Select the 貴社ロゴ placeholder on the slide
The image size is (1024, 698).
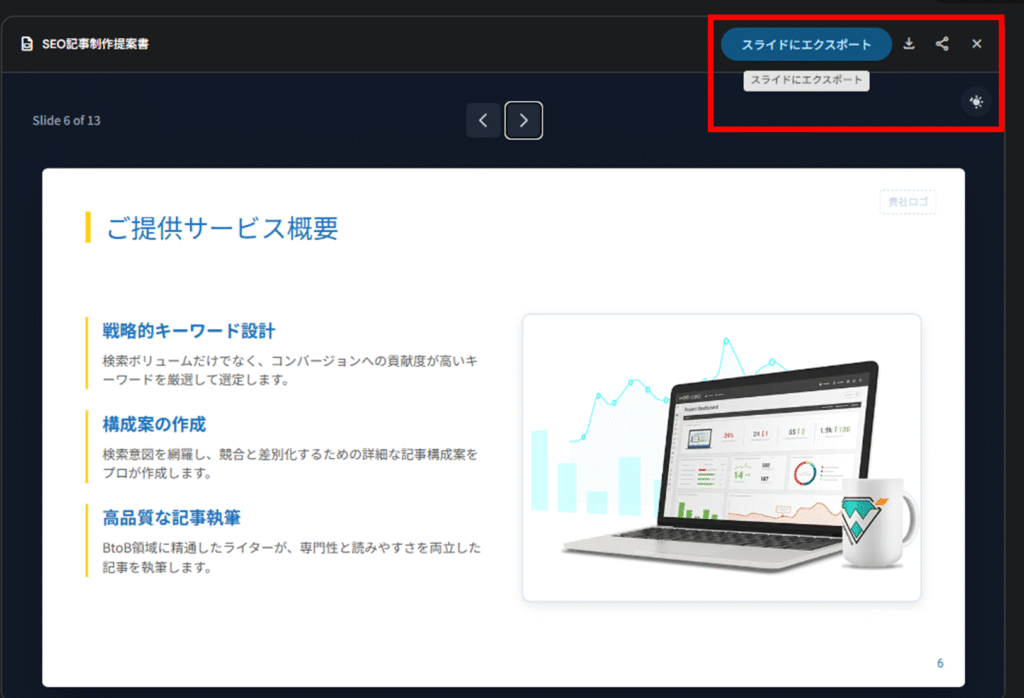pos(908,202)
